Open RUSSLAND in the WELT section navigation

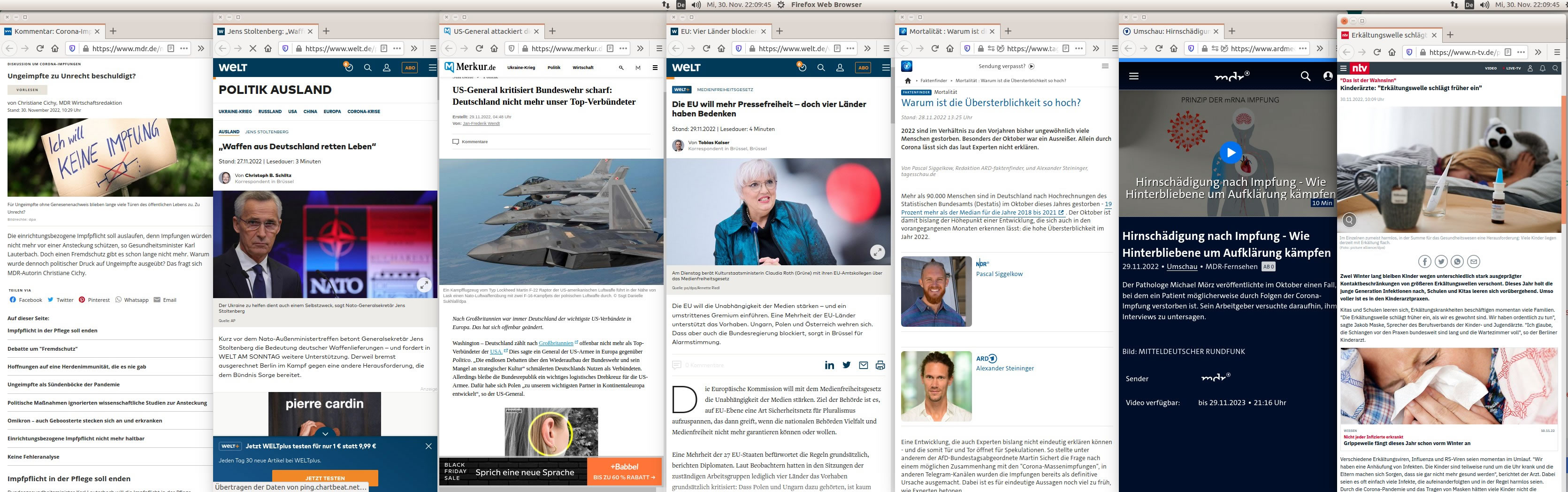coord(270,111)
